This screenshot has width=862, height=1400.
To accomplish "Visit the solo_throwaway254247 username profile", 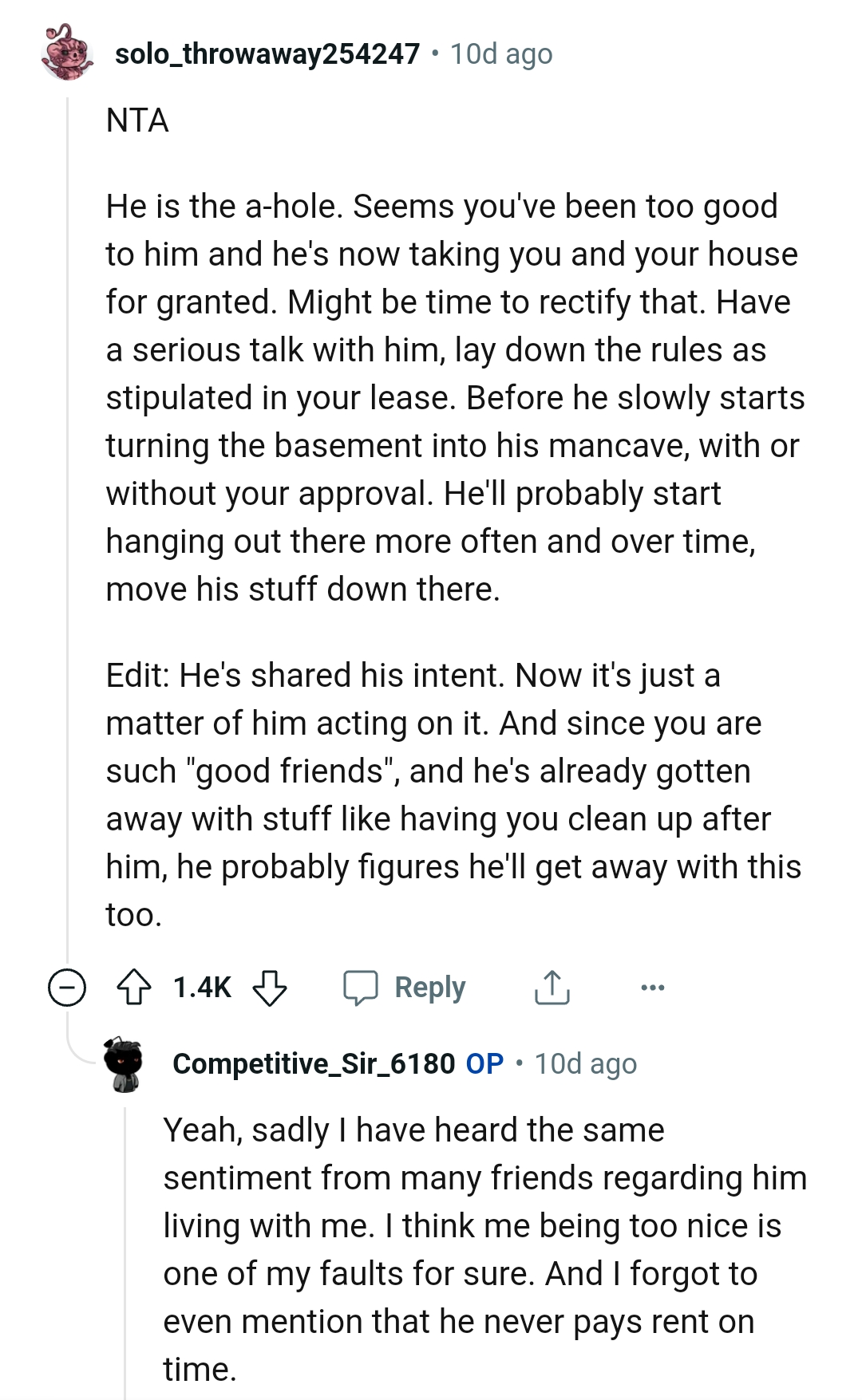I will pyautogui.click(x=267, y=54).
